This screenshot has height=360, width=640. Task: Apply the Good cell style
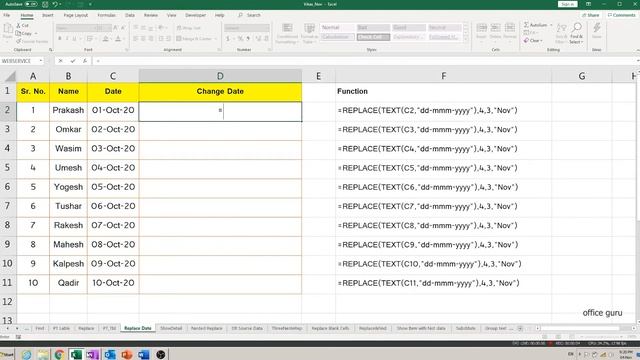point(409,27)
